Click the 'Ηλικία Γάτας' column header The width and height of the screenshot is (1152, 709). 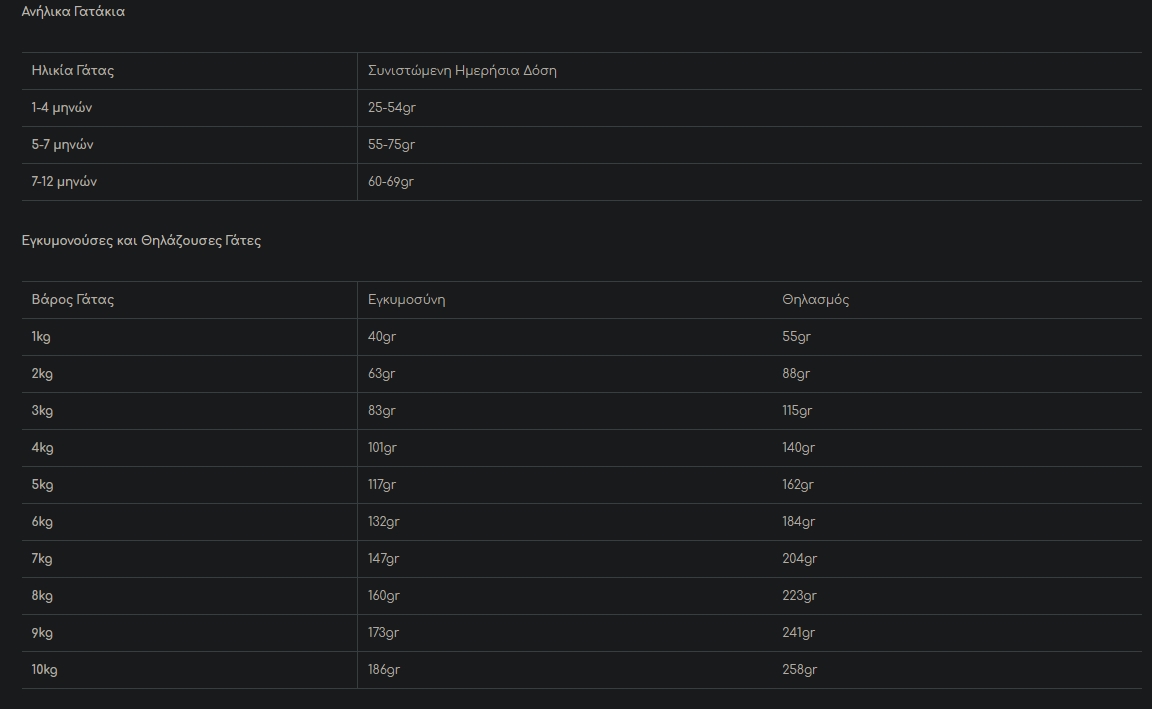pyautogui.click(x=73, y=71)
